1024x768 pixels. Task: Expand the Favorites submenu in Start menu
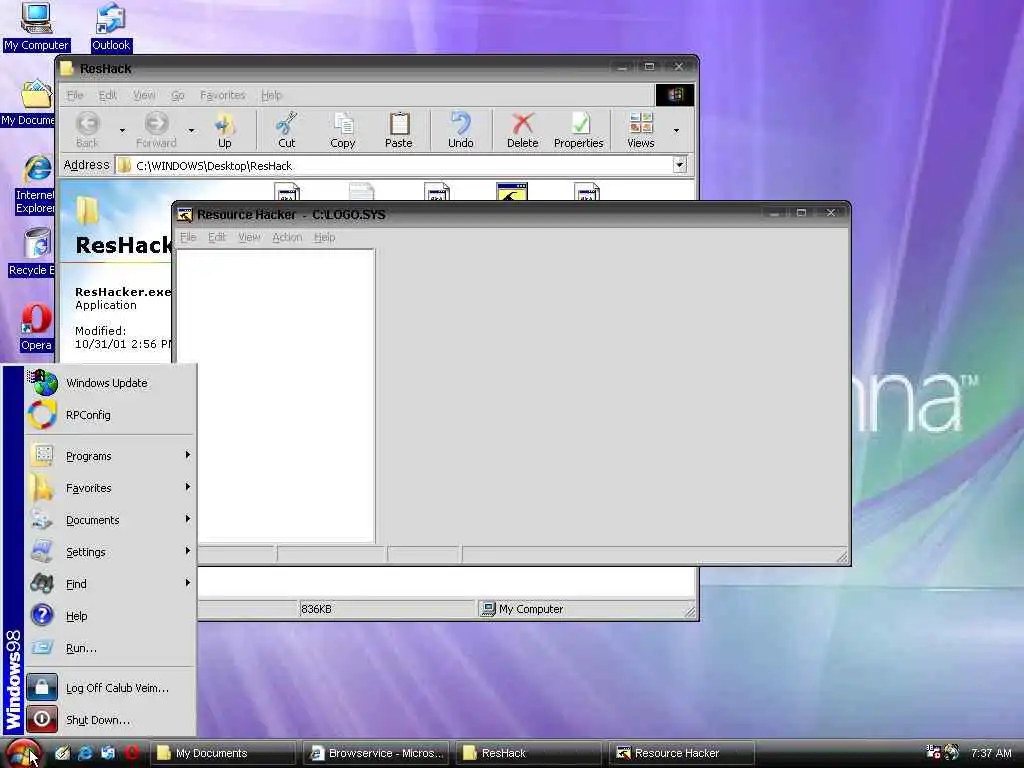[x=111, y=488]
